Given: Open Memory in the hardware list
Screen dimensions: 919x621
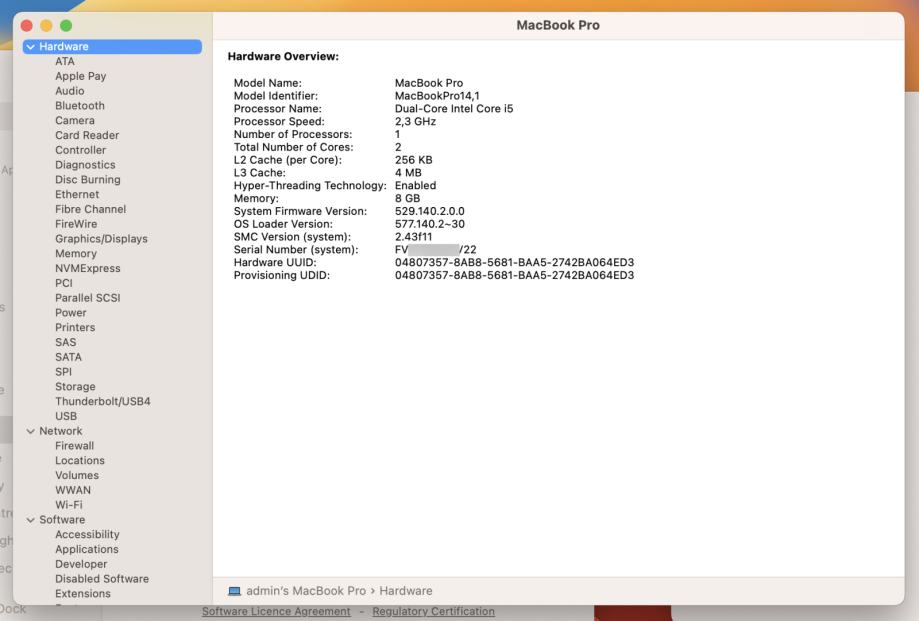Looking at the screenshot, I should tap(76, 254).
